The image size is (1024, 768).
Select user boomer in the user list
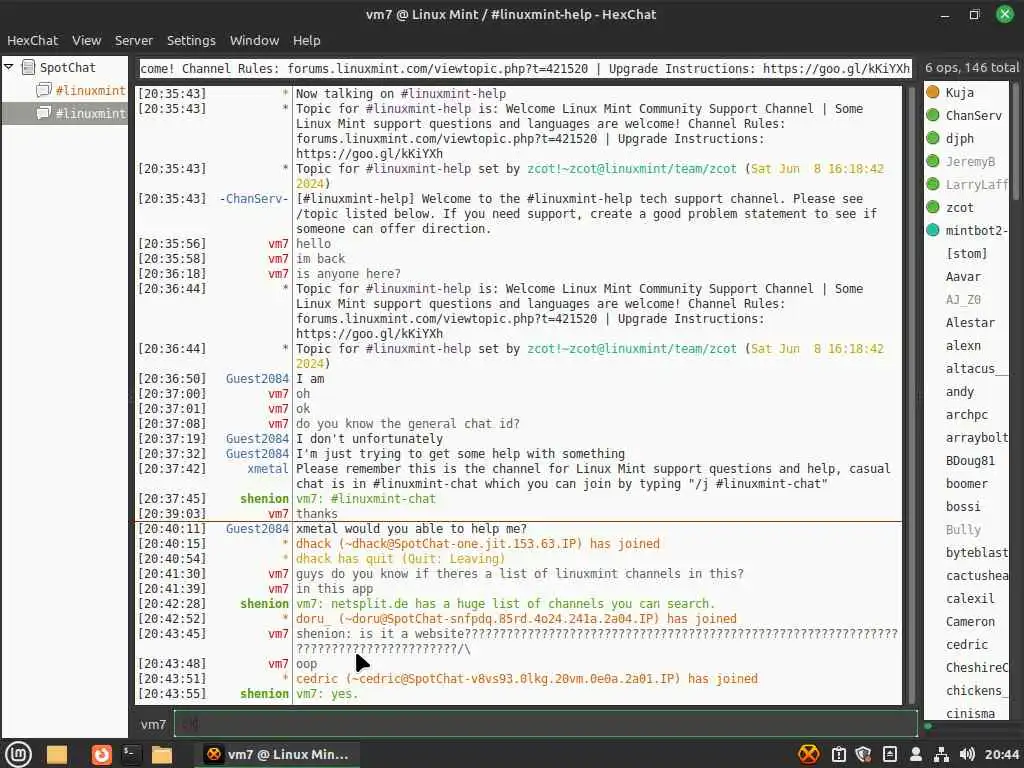pyautogui.click(x=967, y=483)
